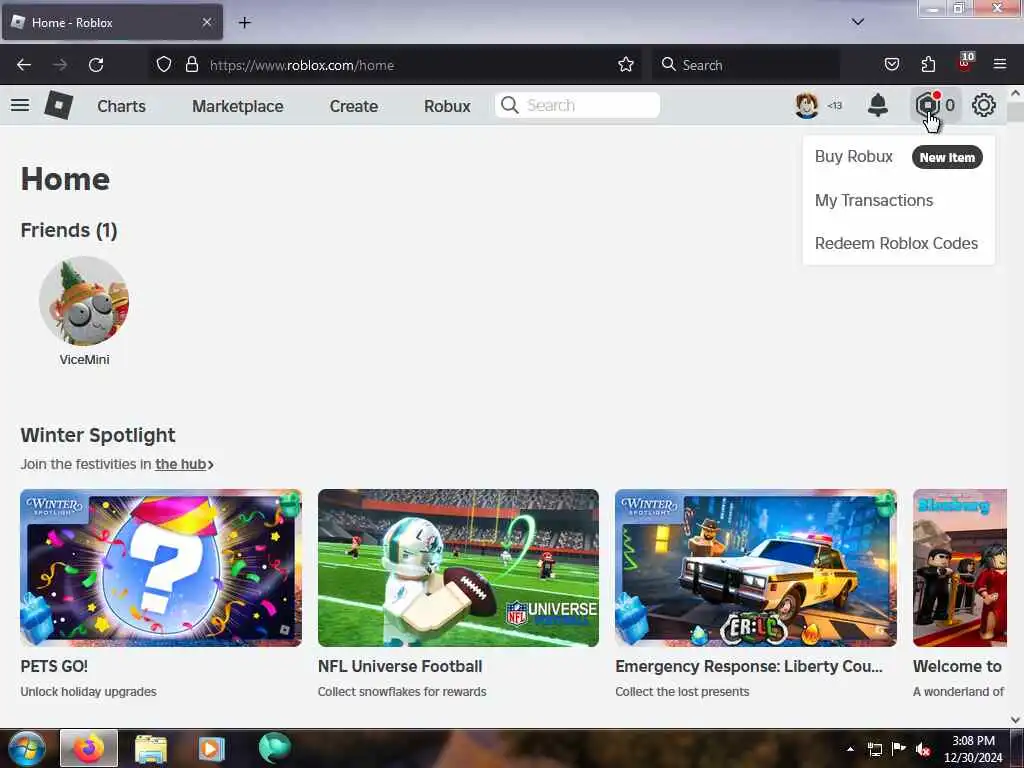
Task: Select Buy Robux from the dropdown
Action: tap(854, 157)
